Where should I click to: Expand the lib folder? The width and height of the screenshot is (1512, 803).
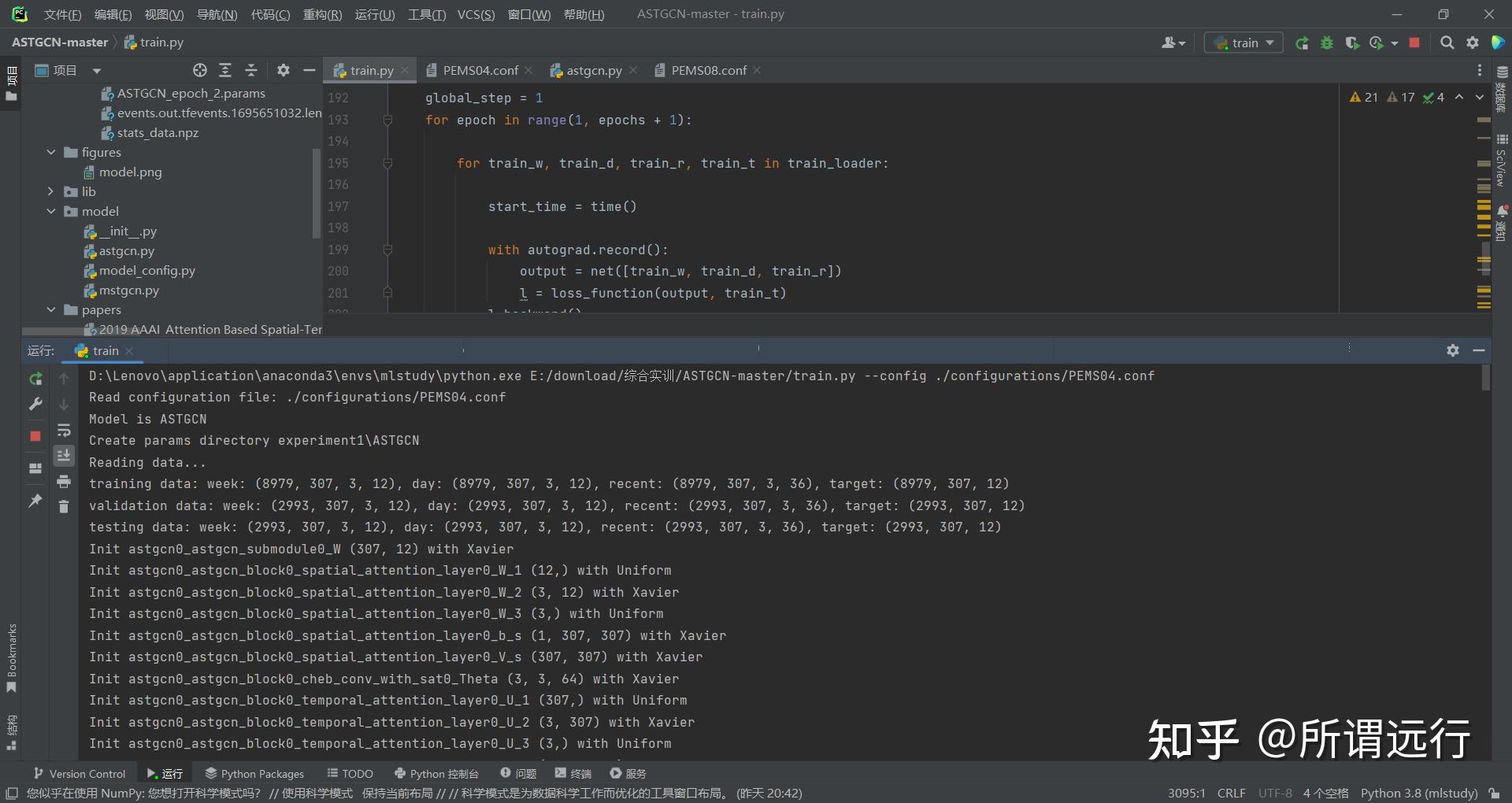coord(51,191)
